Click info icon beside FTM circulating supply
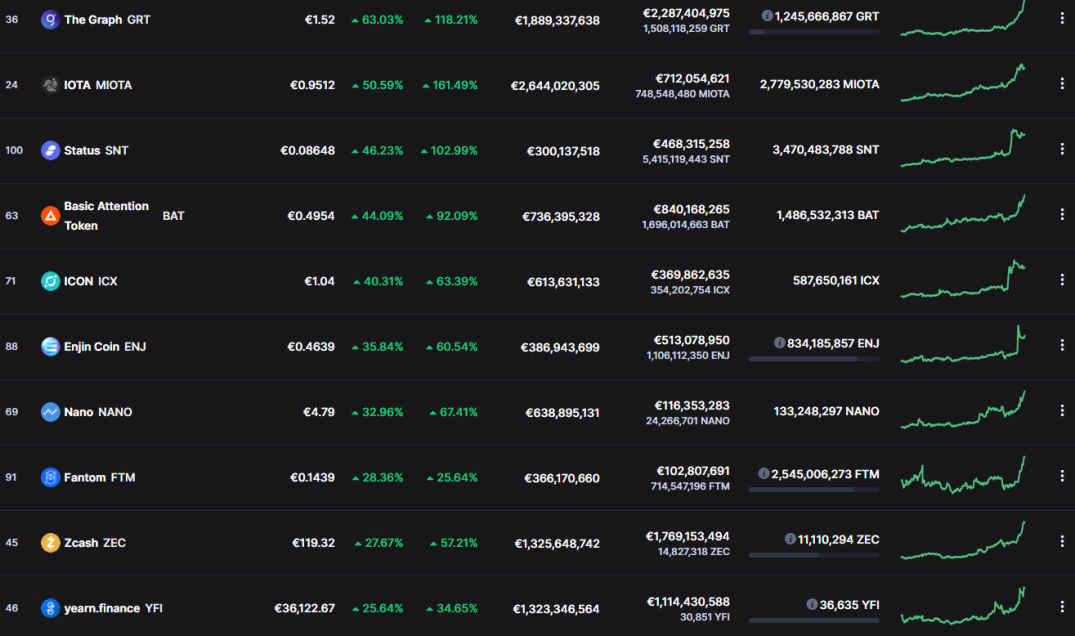 [764, 474]
